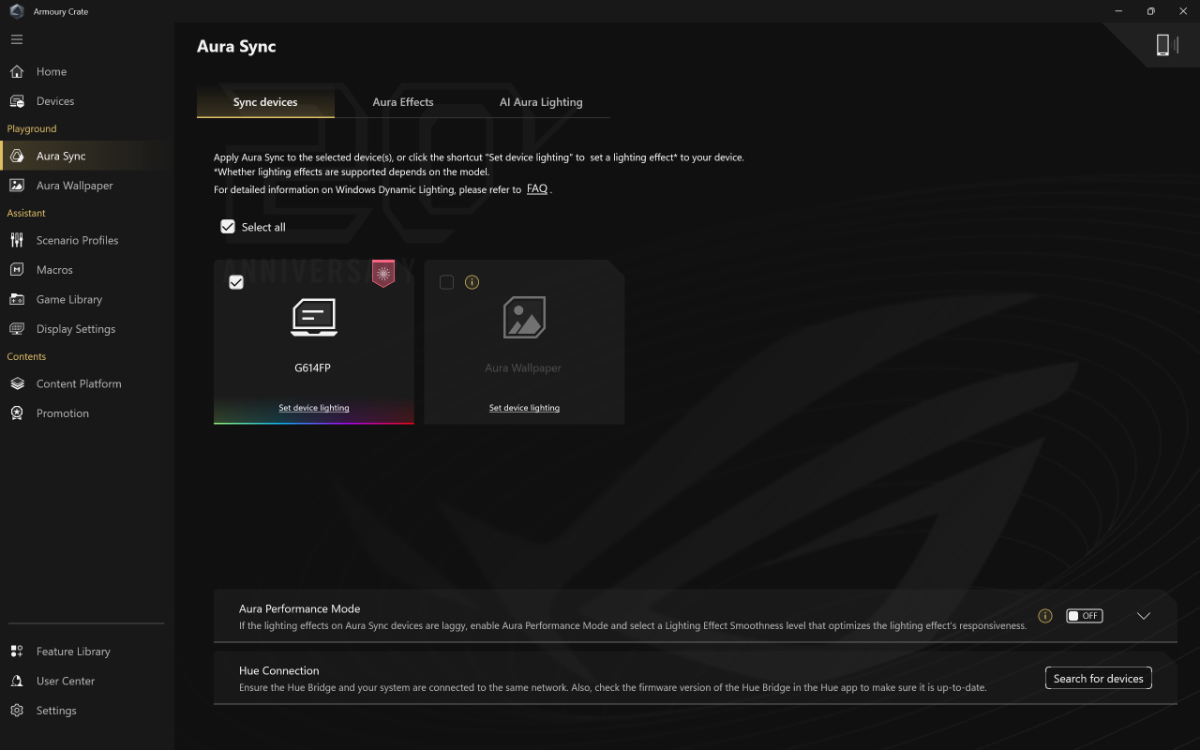The width and height of the screenshot is (1200, 750).
Task: Minimize the Armoury Crate window
Action: (x=1118, y=11)
